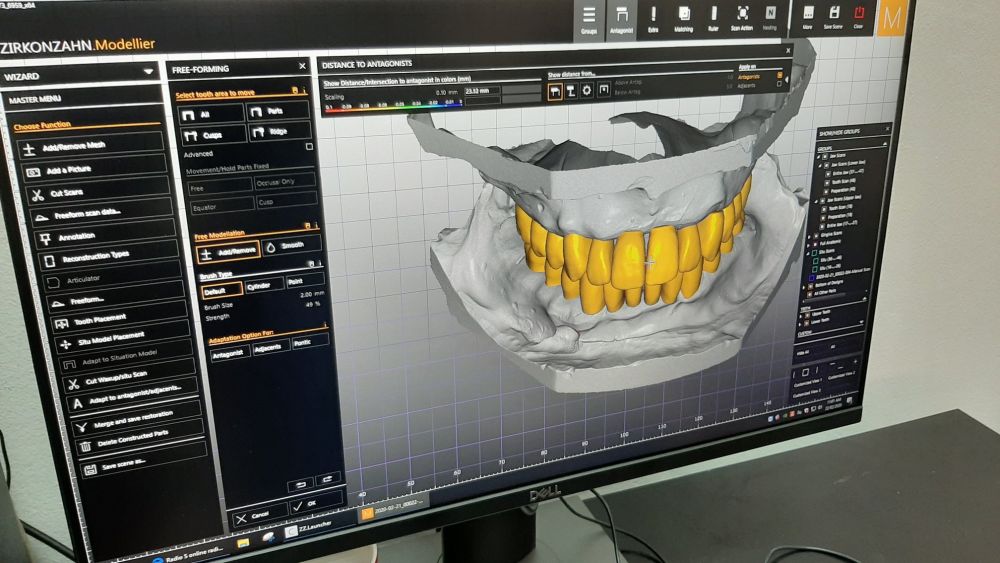Viewport: 1000px width, 563px height.
Task: Click the Strength 49 % value
Action: (x=312, y=305)
